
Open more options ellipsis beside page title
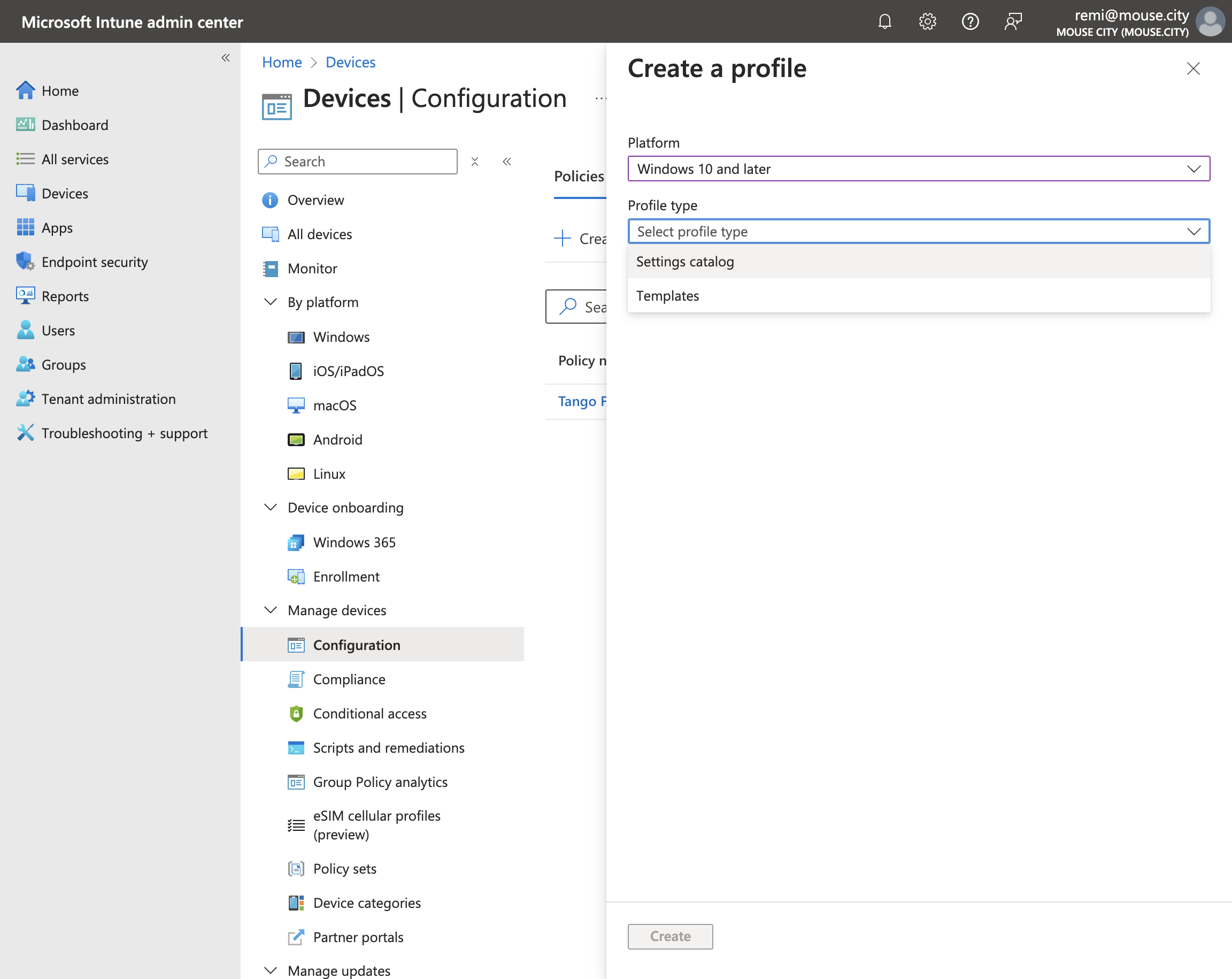click(599, 98)
